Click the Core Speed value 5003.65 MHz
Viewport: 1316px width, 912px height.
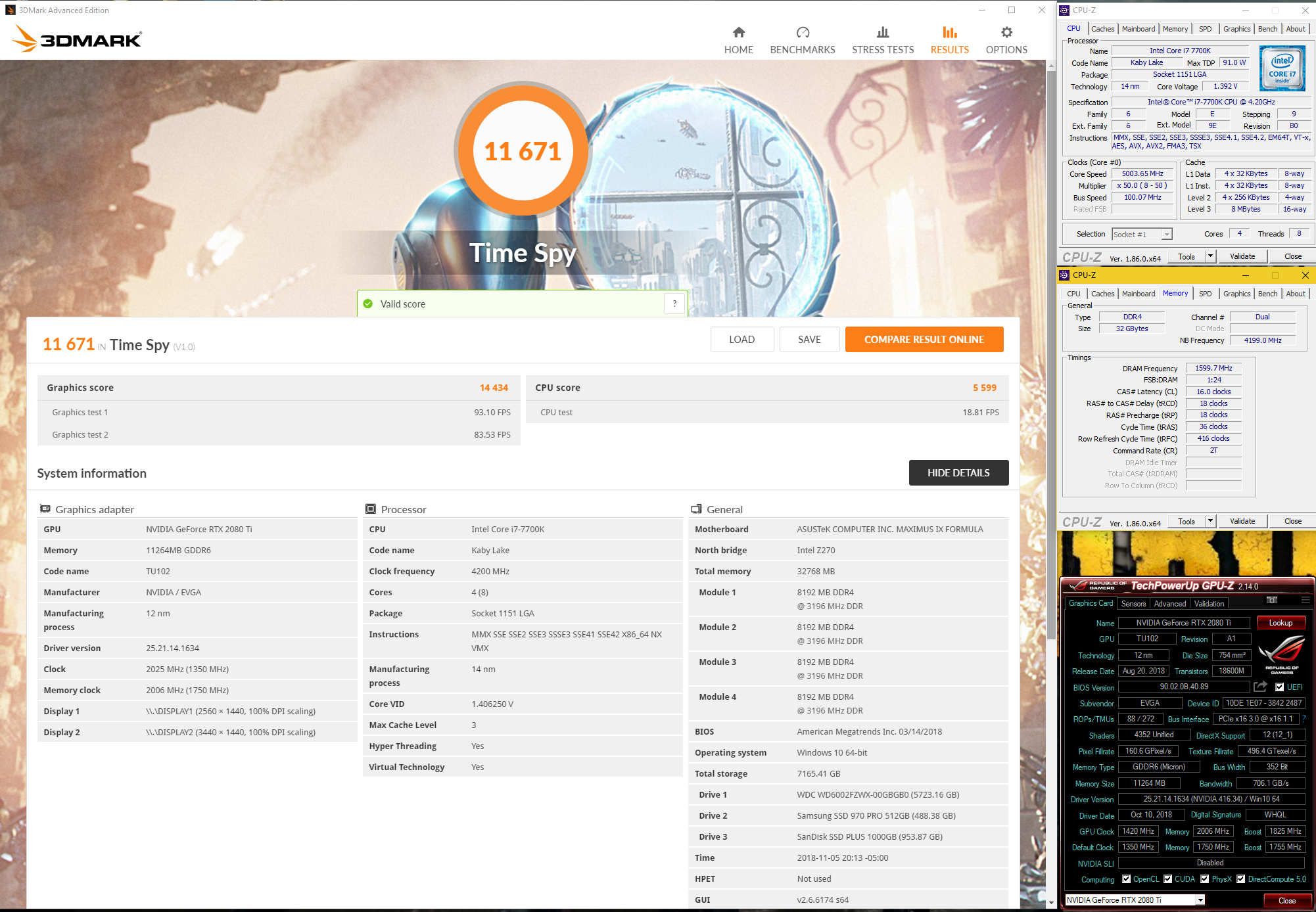tap(1142, 174)
